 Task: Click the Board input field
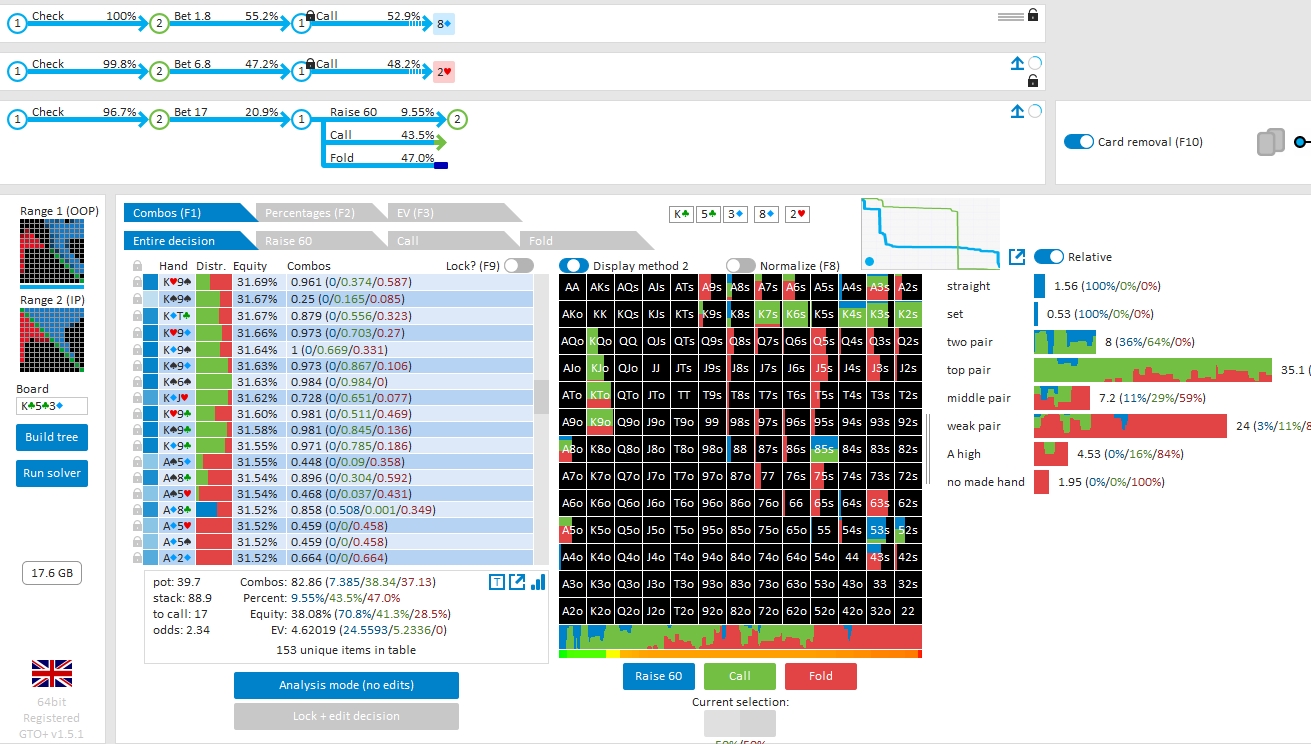52,406
